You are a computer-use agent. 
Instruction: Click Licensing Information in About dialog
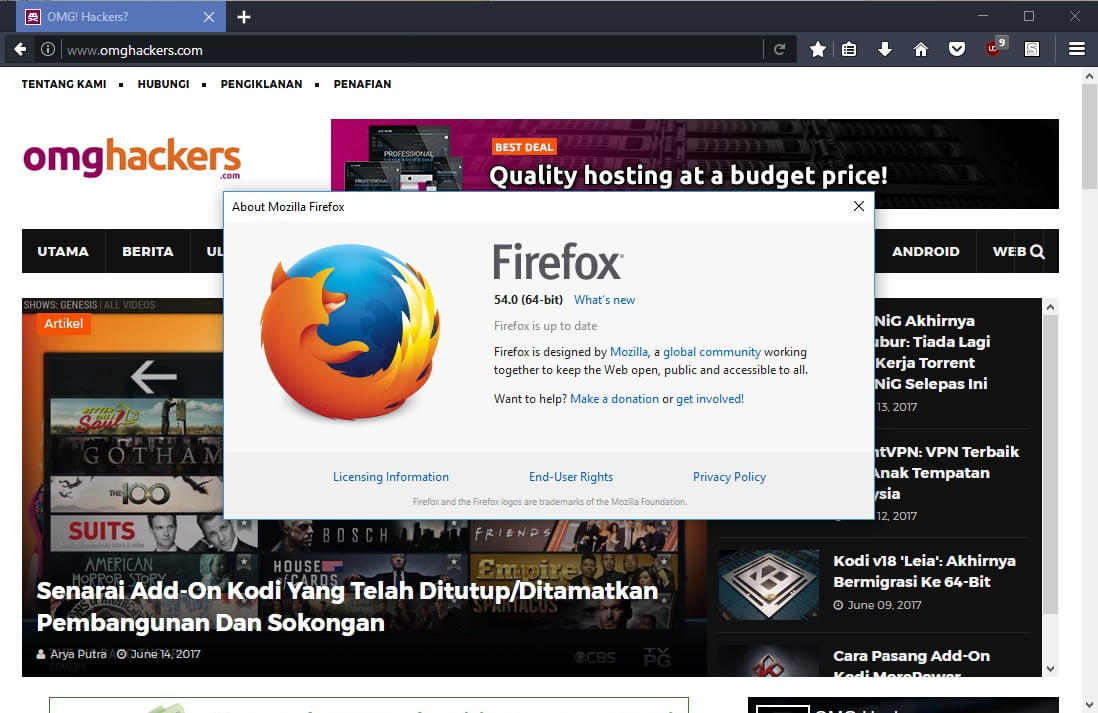click(x=391, y=477)
